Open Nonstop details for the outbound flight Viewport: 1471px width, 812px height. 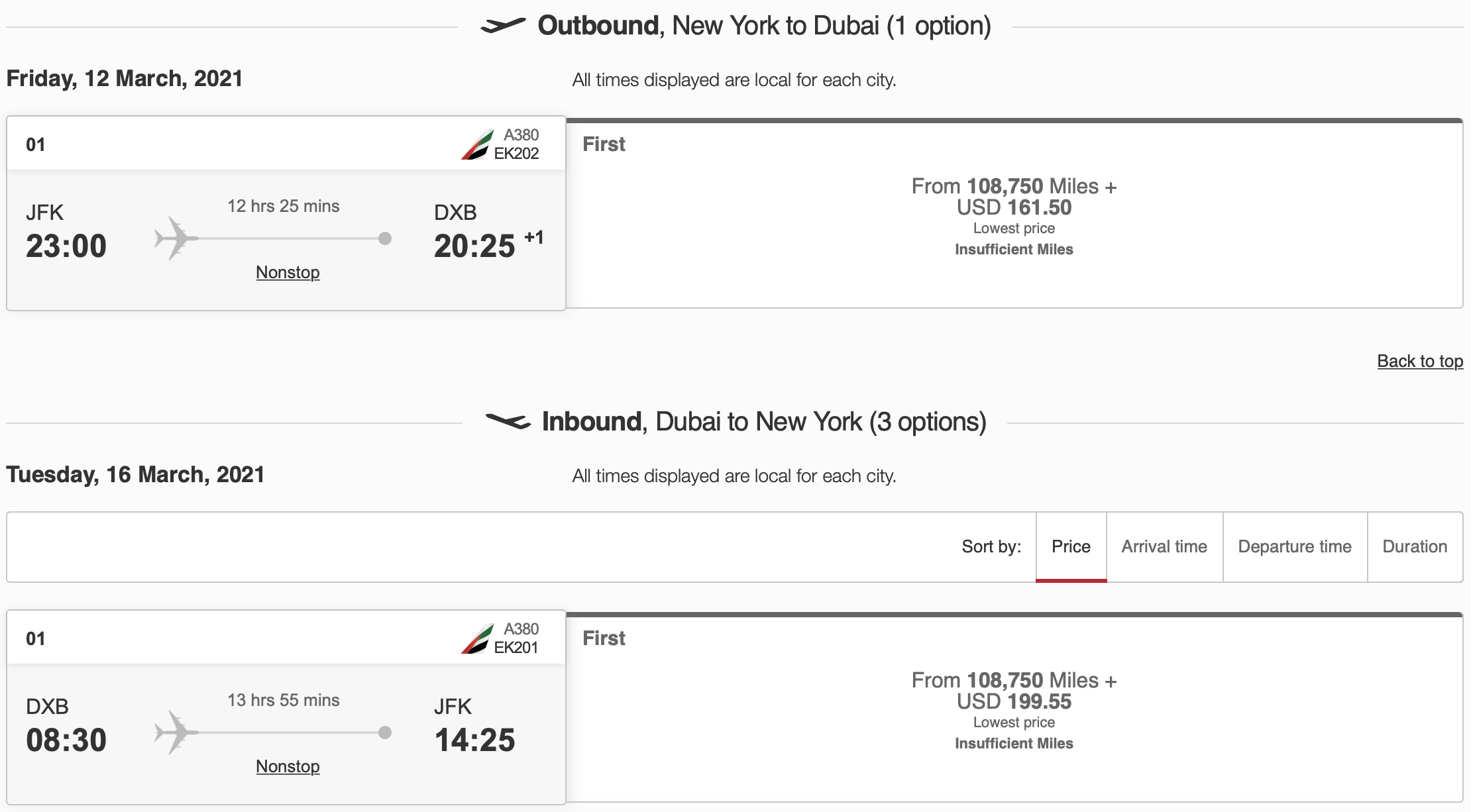pos(288,272)
